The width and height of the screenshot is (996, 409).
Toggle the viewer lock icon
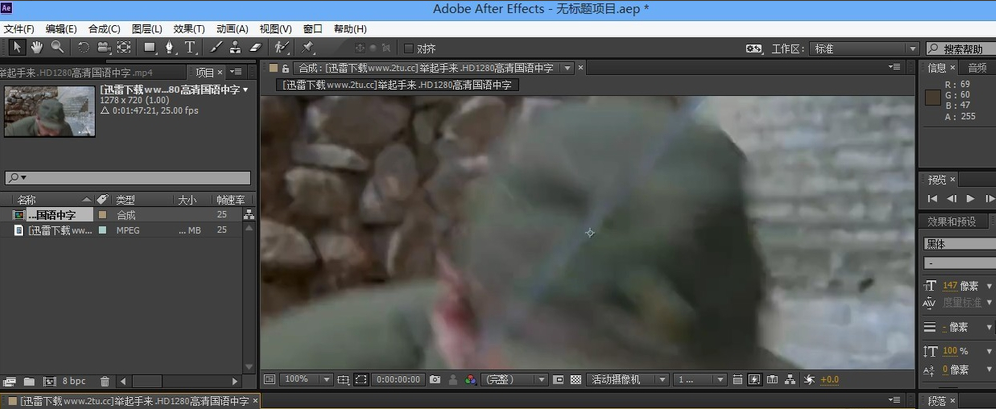click(x=286, y=68)
